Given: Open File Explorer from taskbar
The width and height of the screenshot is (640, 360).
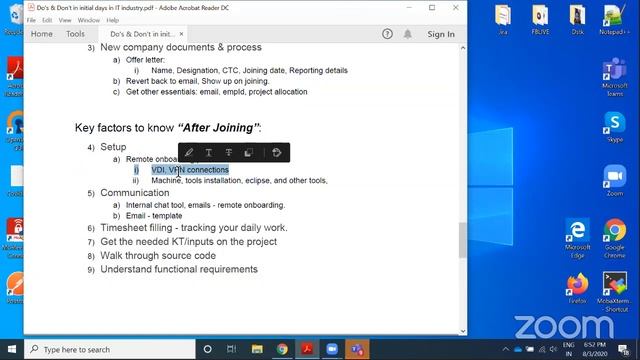Looking at the screenshot, I should coord(257,349).
